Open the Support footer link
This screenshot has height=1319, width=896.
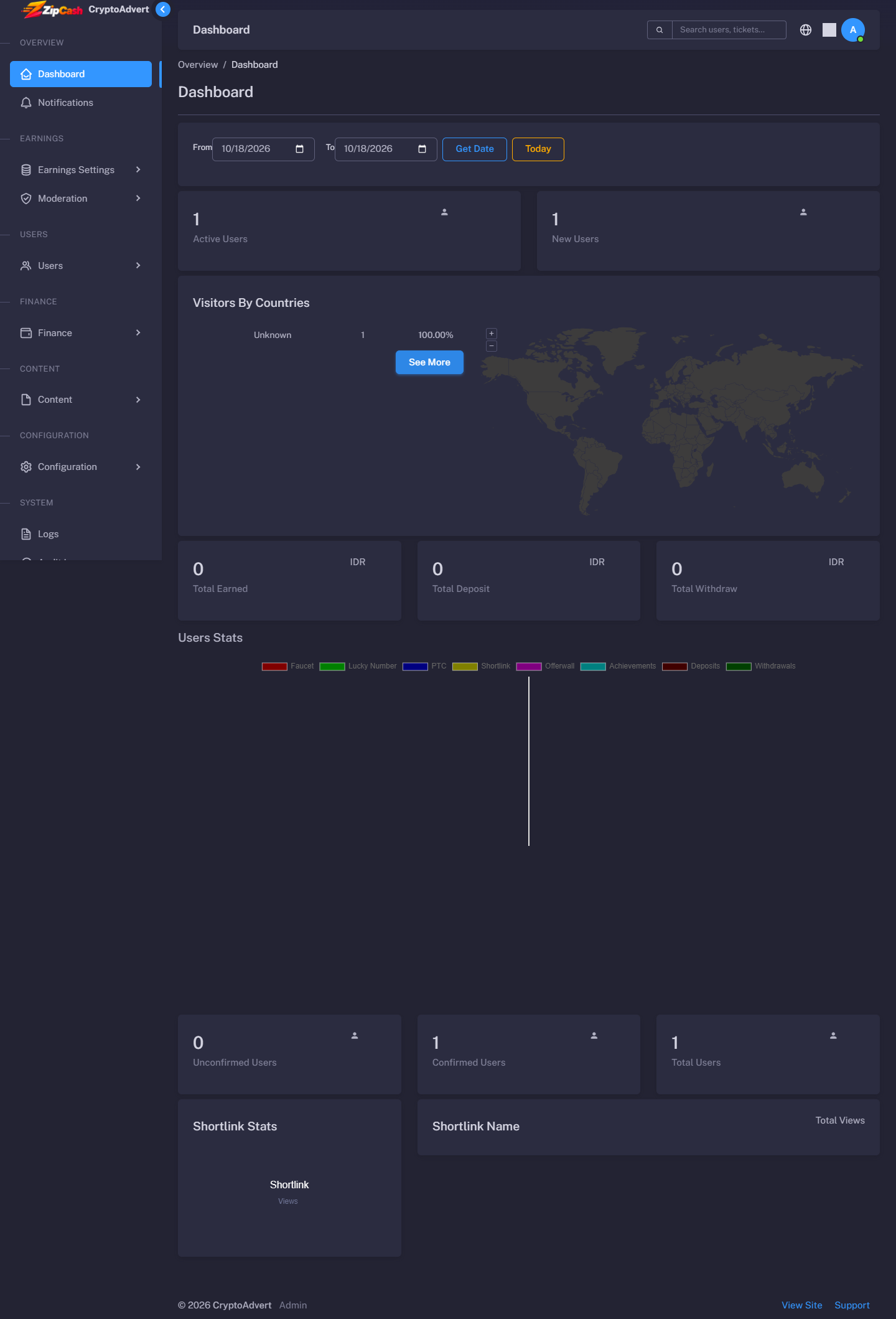[x=852, y=1305]
